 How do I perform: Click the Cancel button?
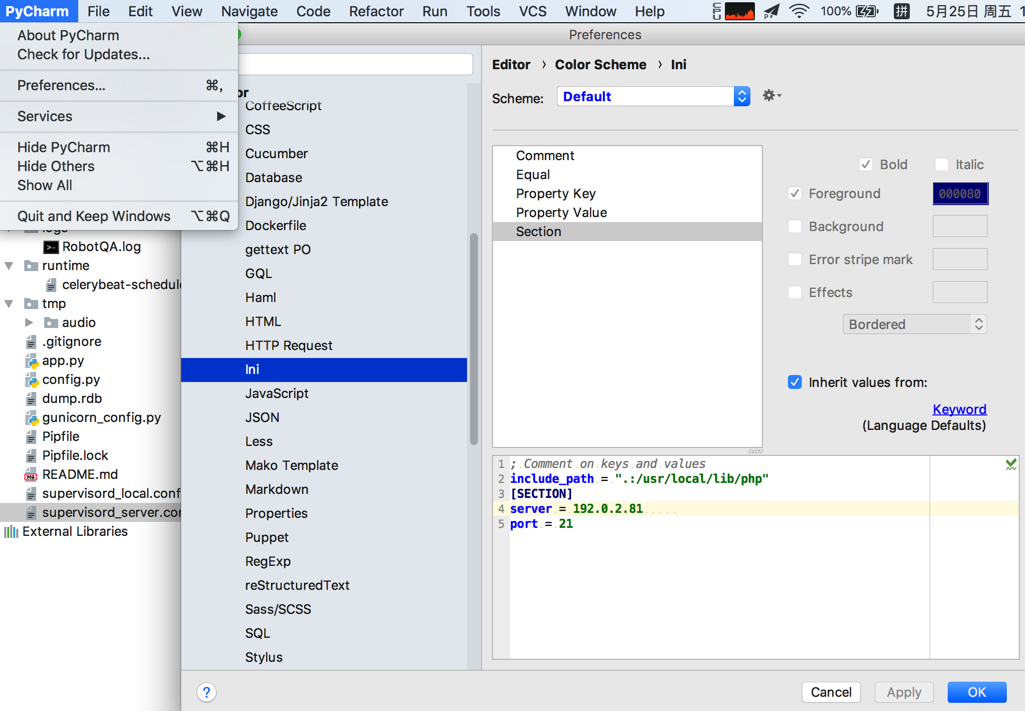tap(832, 692)
